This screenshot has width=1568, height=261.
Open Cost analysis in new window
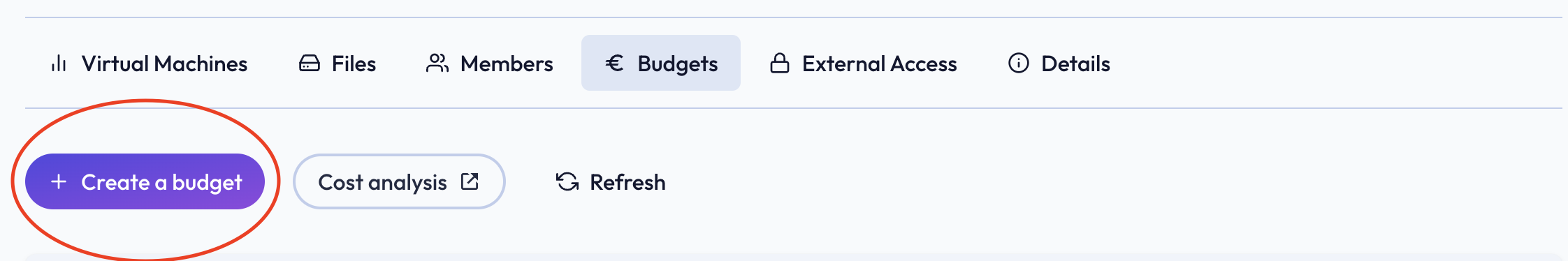(399, 181)
